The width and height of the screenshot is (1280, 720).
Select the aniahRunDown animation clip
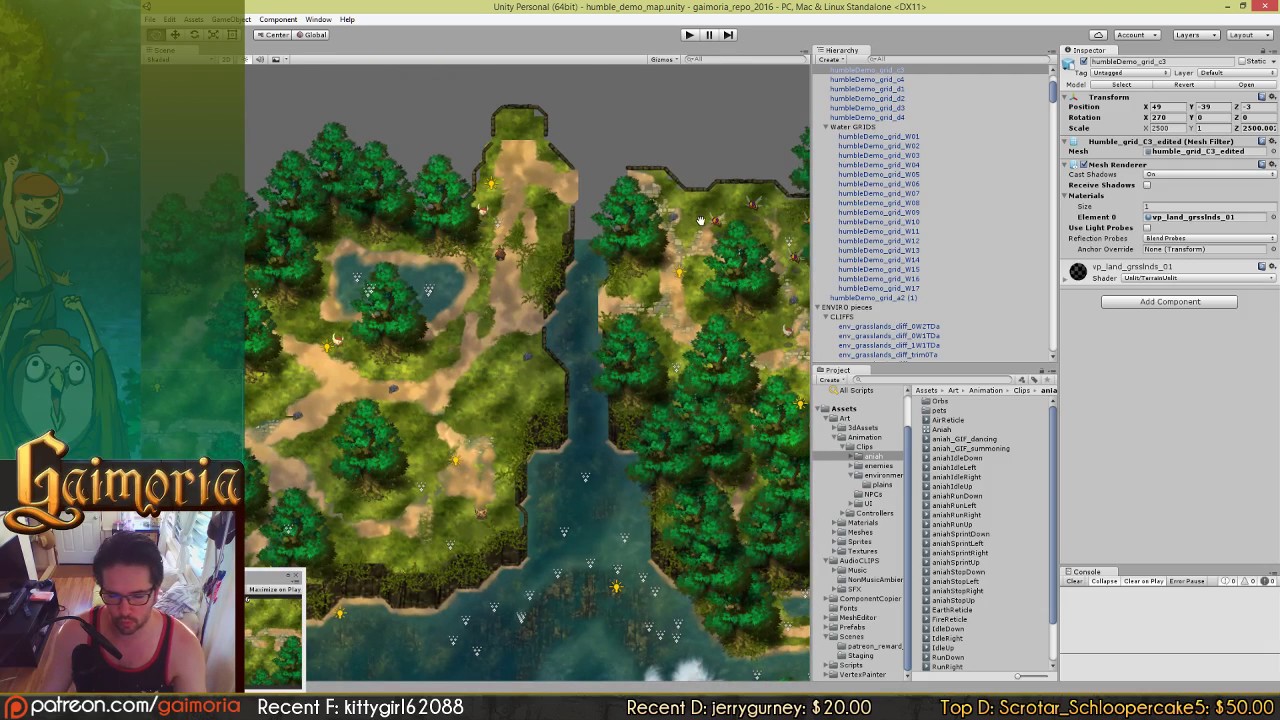point(957,496)
